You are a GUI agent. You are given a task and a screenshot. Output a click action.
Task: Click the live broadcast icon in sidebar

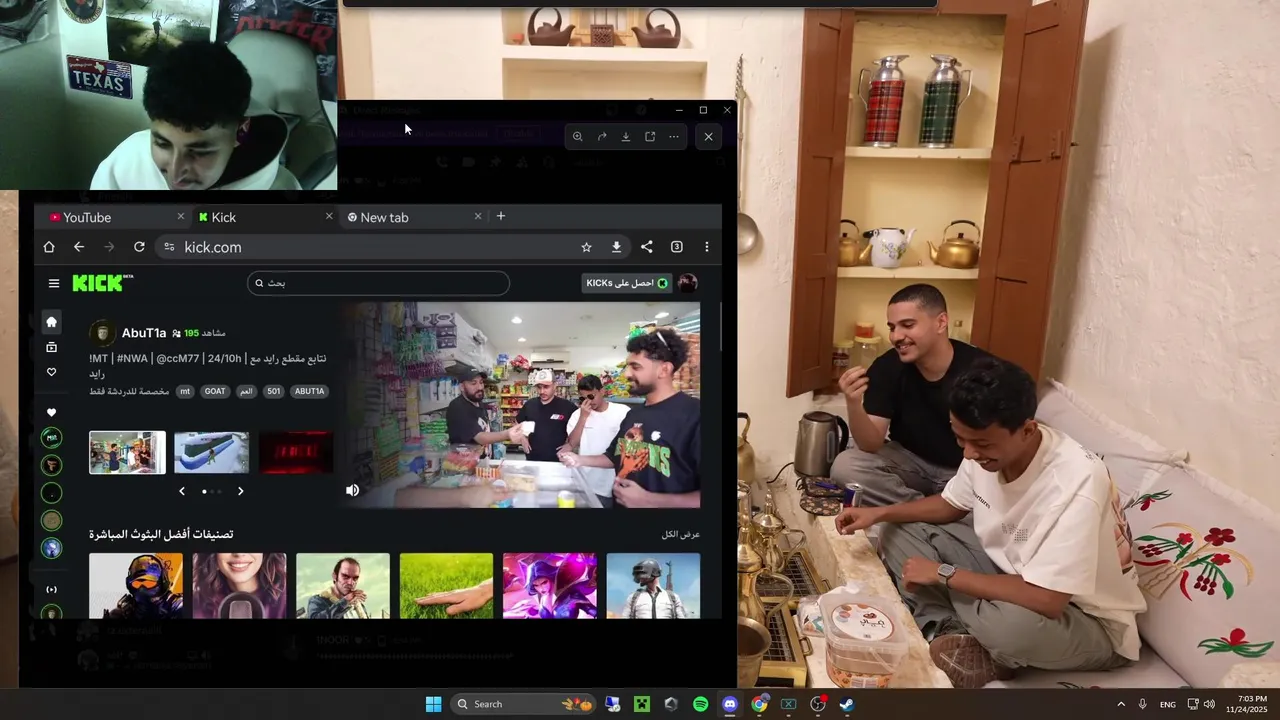point(52,589)
